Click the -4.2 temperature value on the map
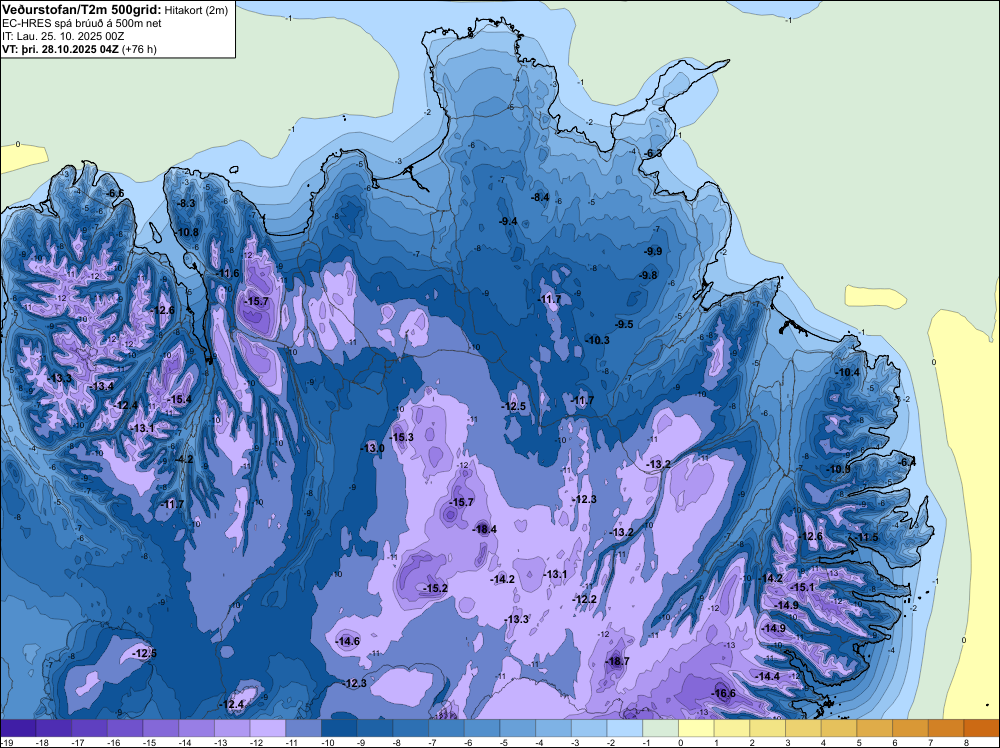 pos(184,460)
